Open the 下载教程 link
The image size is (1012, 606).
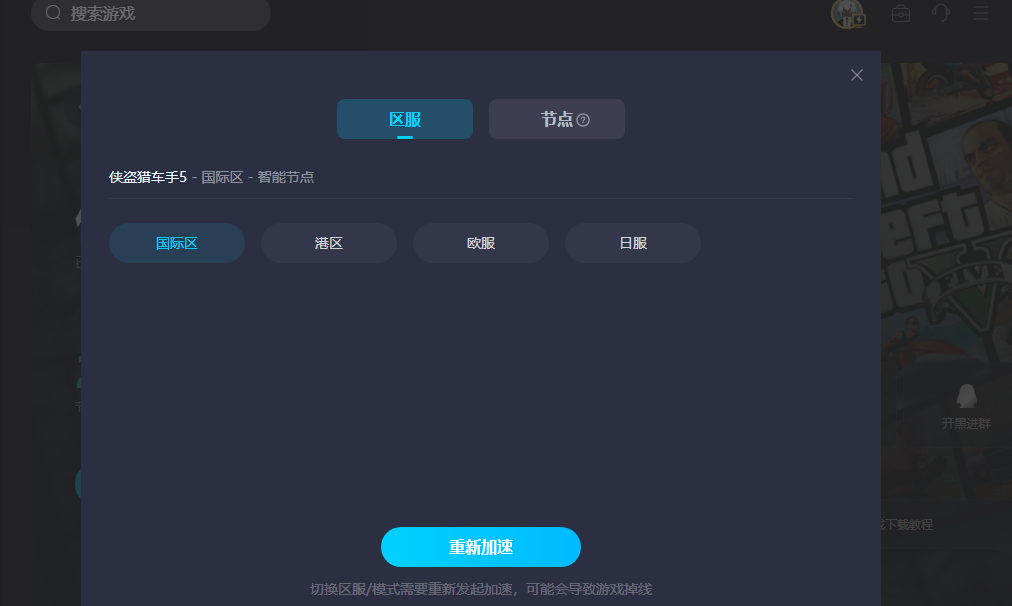pyautogui.click(x=907, y=524)
